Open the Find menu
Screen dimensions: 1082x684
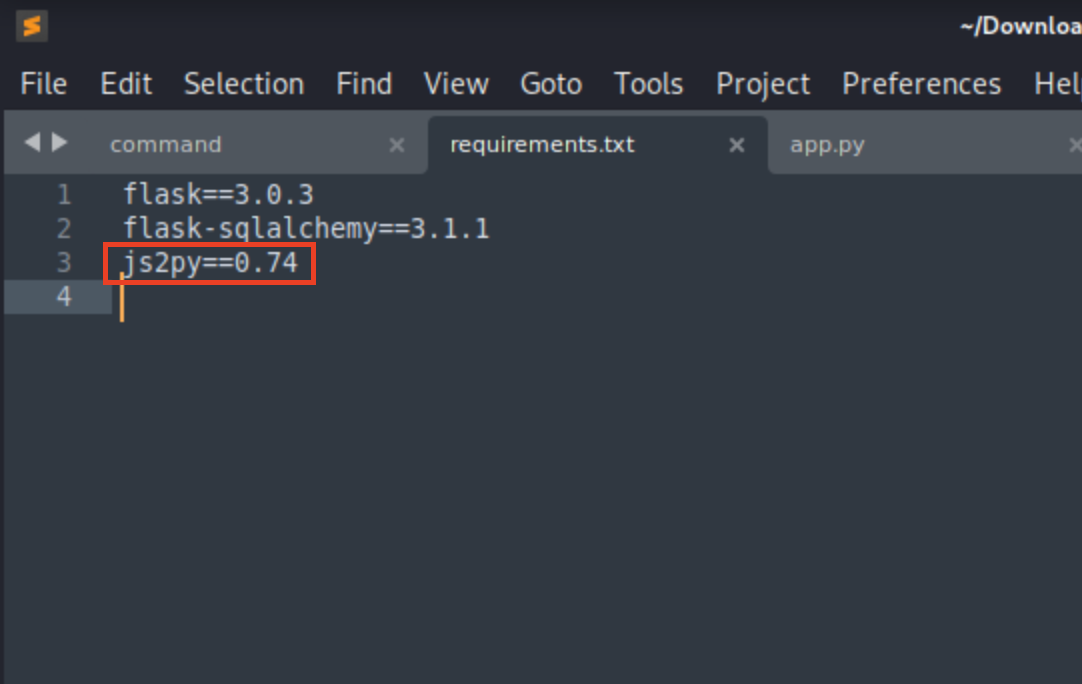coord(363,84)
